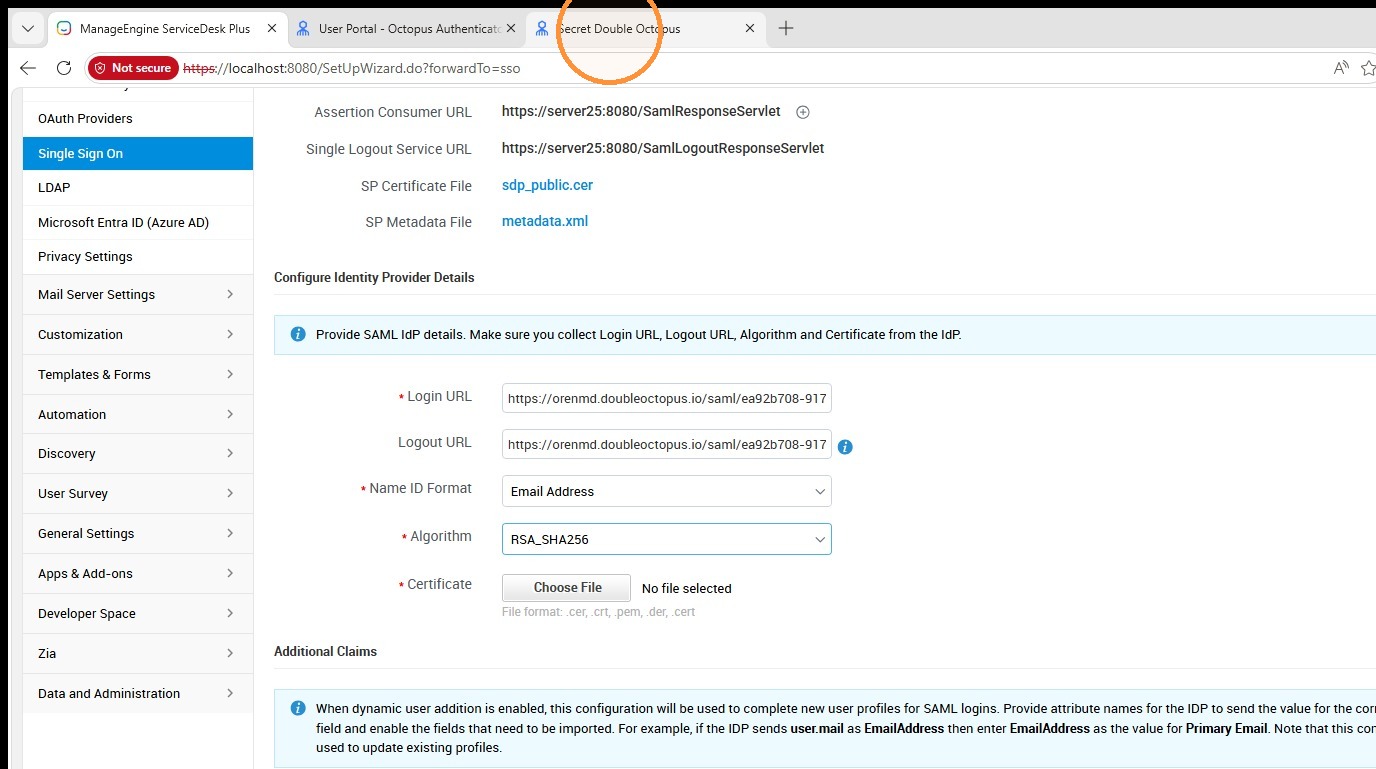Expand Templates & Forms section
Image resolution: width=1376 pixels, height=769 pixels.
138,375
